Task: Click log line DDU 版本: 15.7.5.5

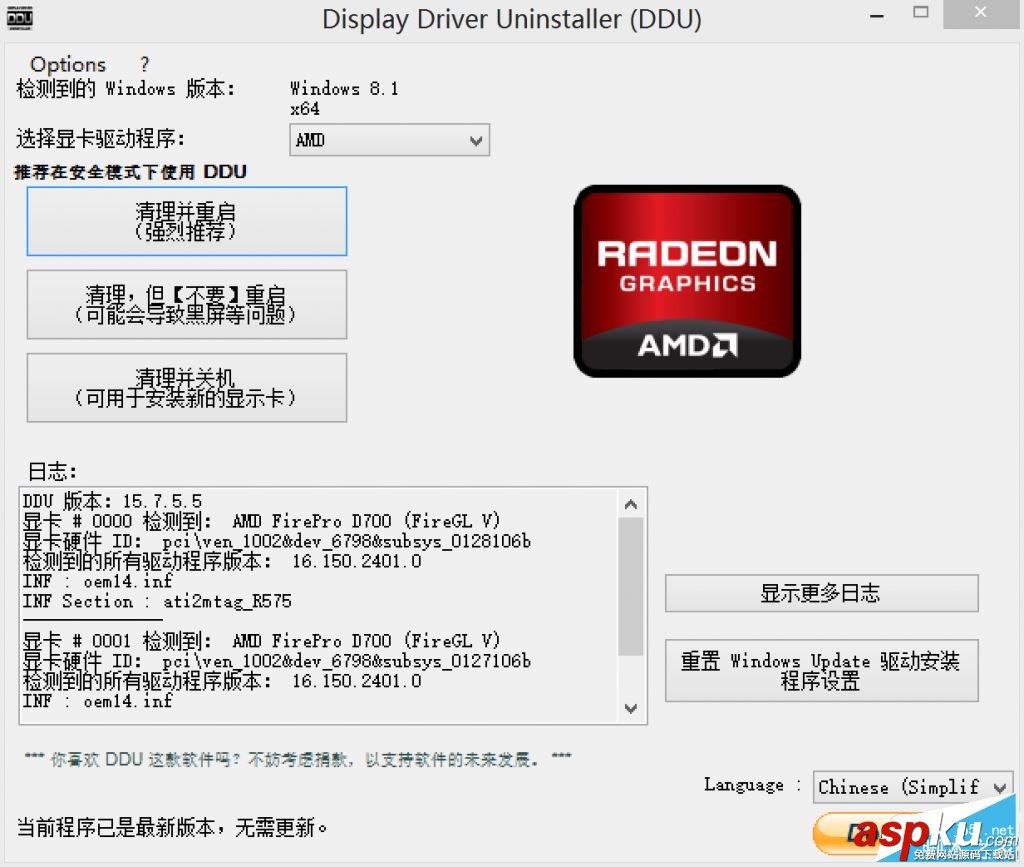Action: (112, 501)
